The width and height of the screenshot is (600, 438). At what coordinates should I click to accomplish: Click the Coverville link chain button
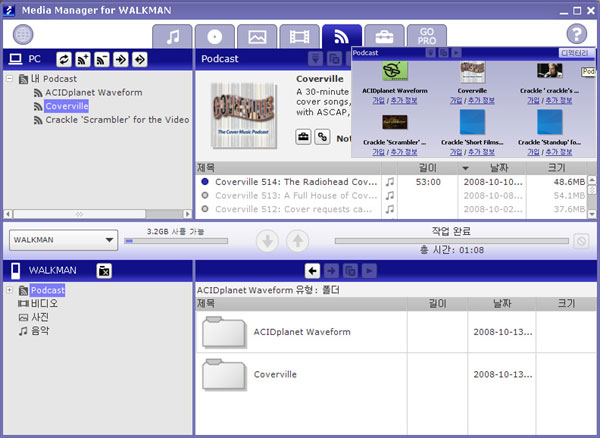tap(322, 137)
